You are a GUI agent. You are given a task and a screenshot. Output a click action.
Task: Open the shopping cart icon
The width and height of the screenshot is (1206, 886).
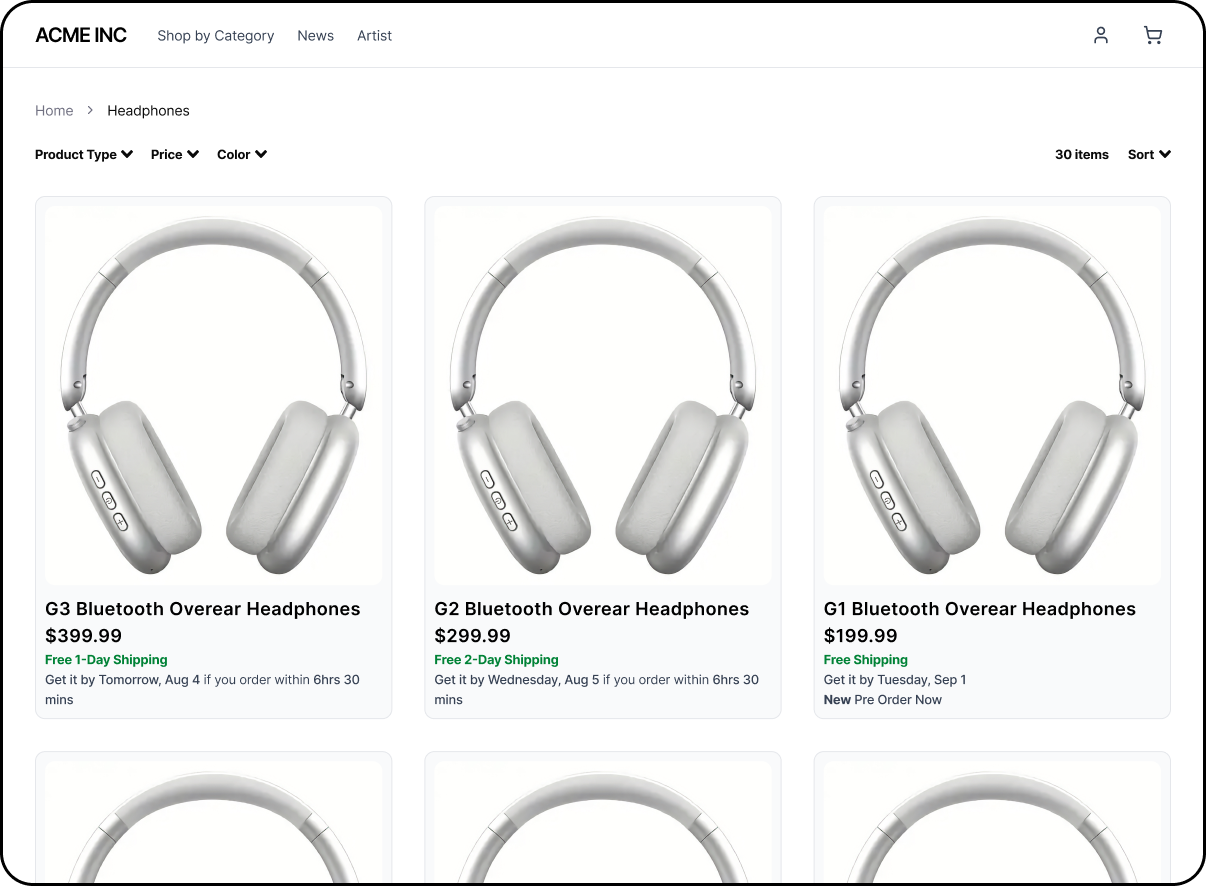pyautogui.click(x=1153, y=35)
